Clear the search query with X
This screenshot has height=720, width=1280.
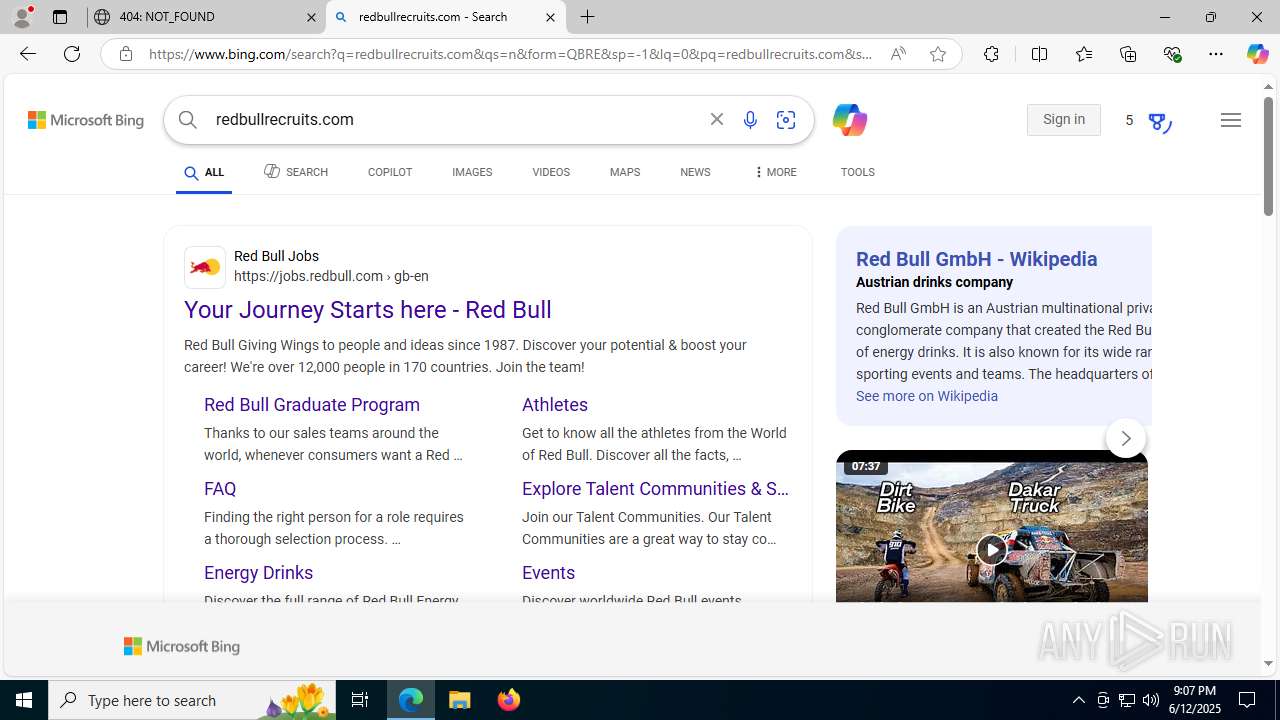(x=717, y=120)
